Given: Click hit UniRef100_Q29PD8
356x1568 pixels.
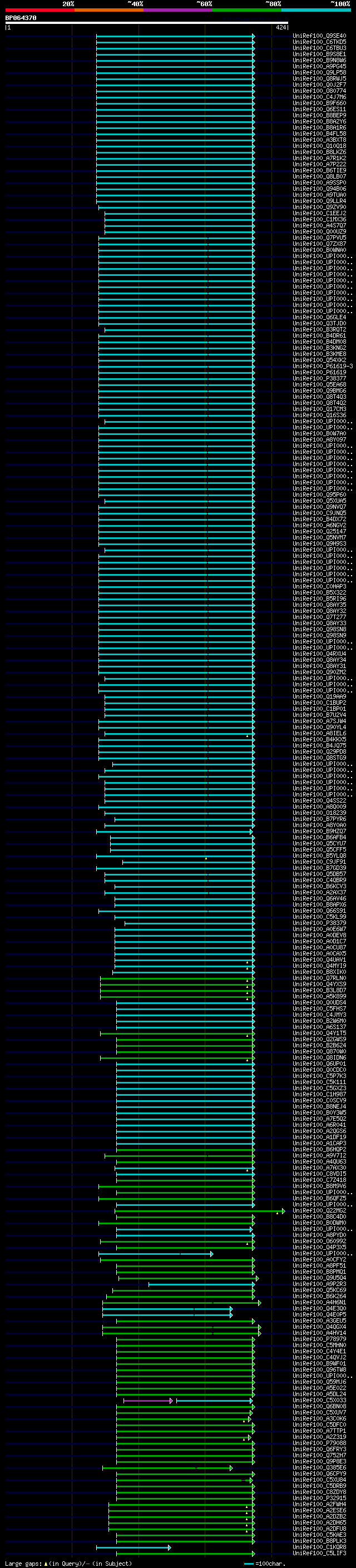Looking at the screenshot, I should coord(319,752).
